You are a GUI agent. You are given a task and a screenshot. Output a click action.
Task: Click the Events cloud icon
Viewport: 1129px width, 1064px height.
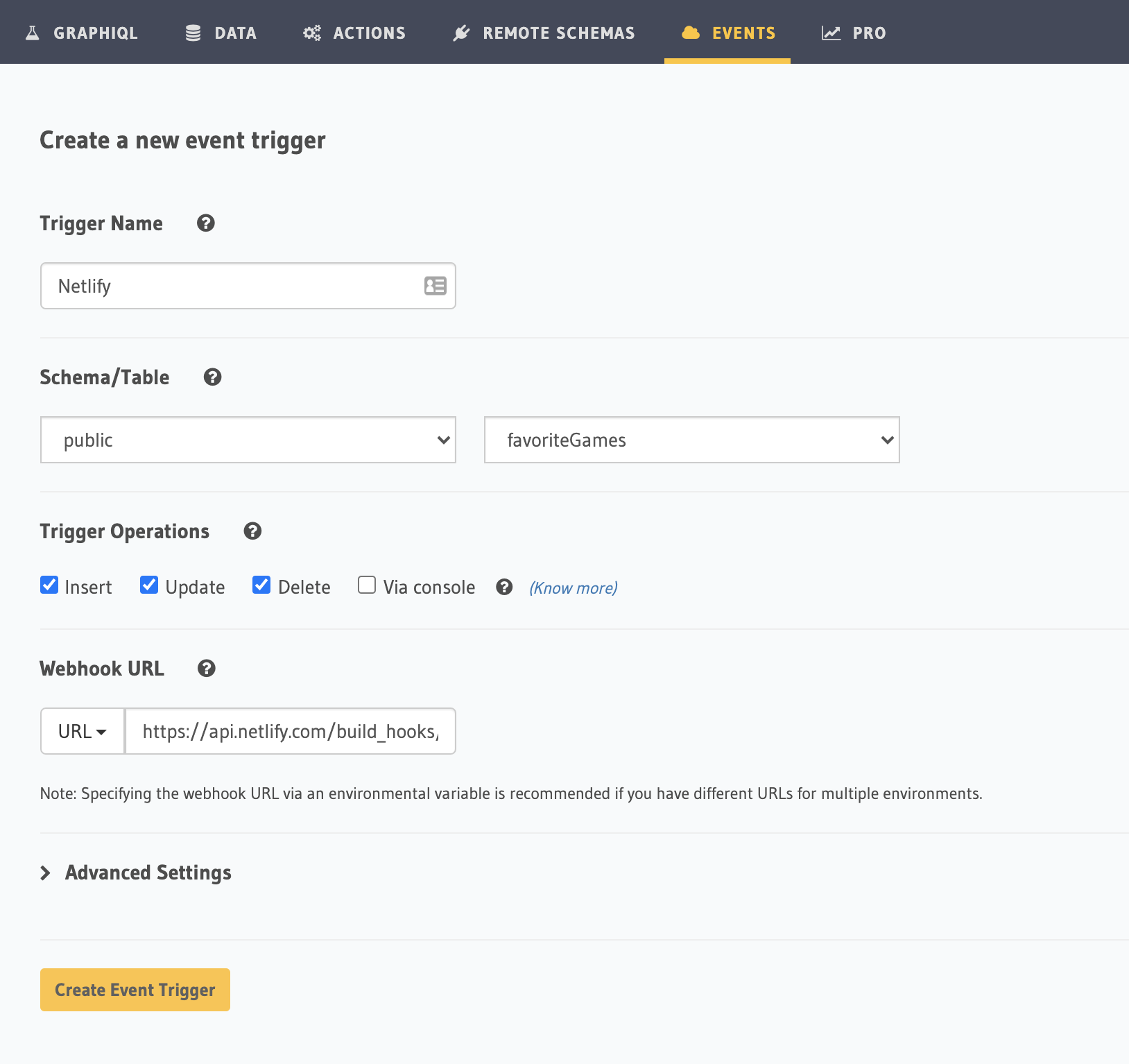click(x=691, y=32)
